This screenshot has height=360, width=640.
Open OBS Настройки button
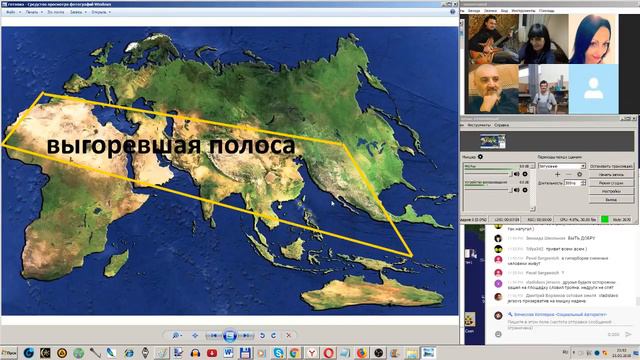tap(611, 191)
